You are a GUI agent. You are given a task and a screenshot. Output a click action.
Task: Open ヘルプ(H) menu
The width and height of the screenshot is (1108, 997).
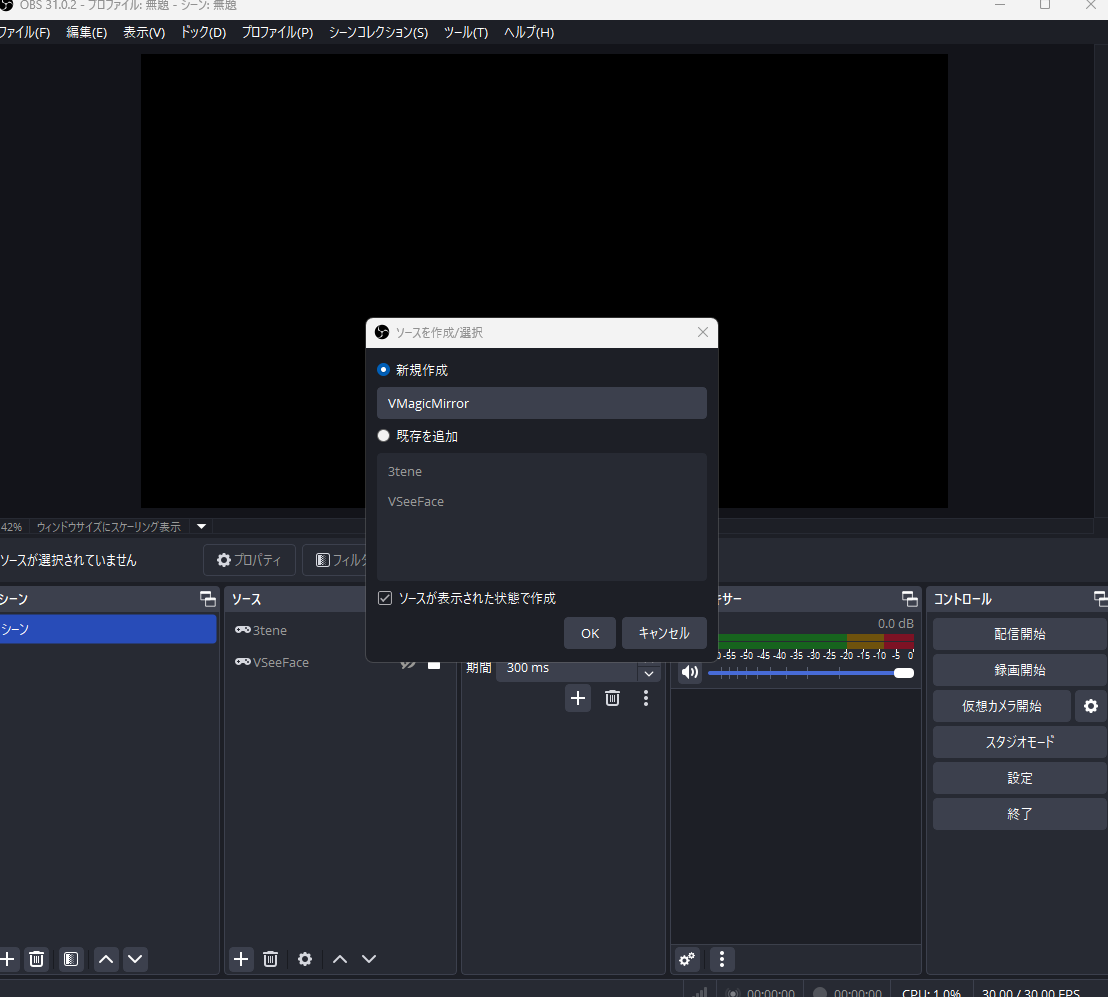tap(529, 33)
